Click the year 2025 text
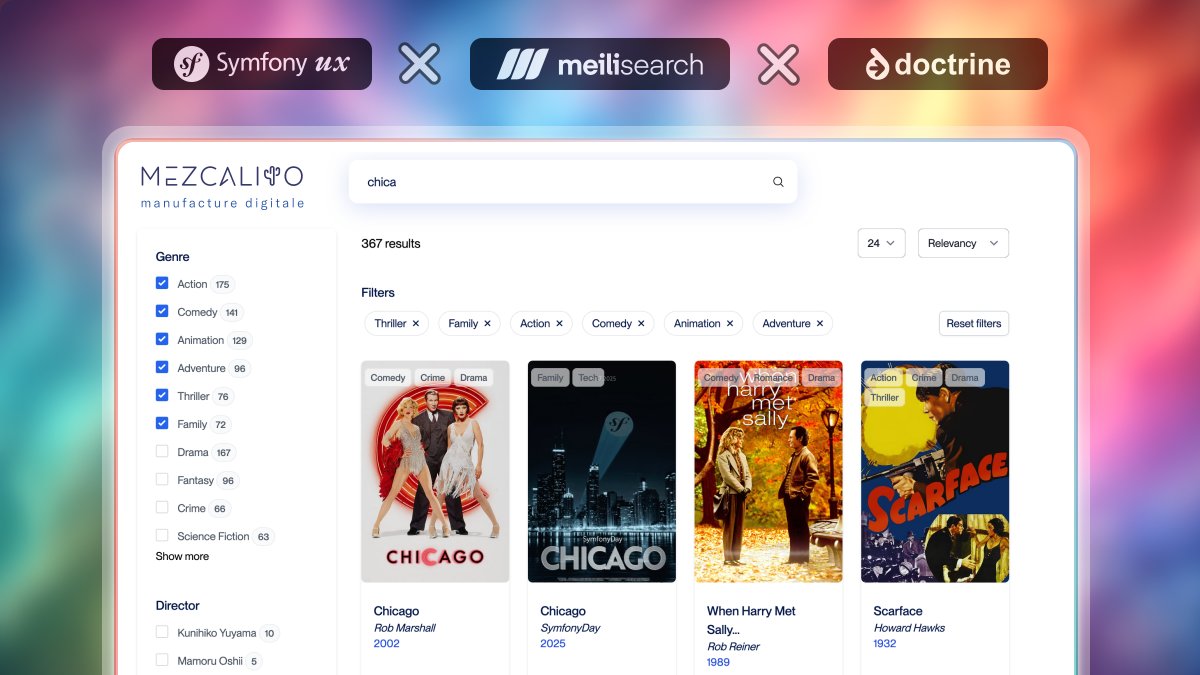 tap(553, 643)
